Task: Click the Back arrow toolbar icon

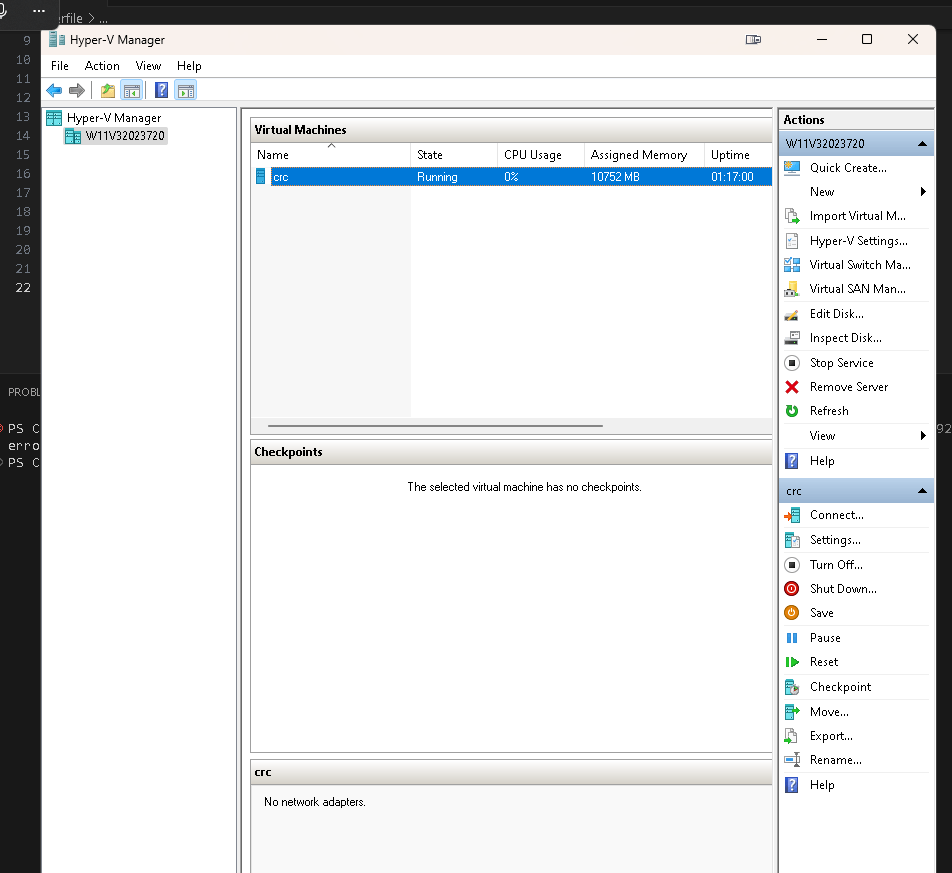Action: [x=54, y=91]
